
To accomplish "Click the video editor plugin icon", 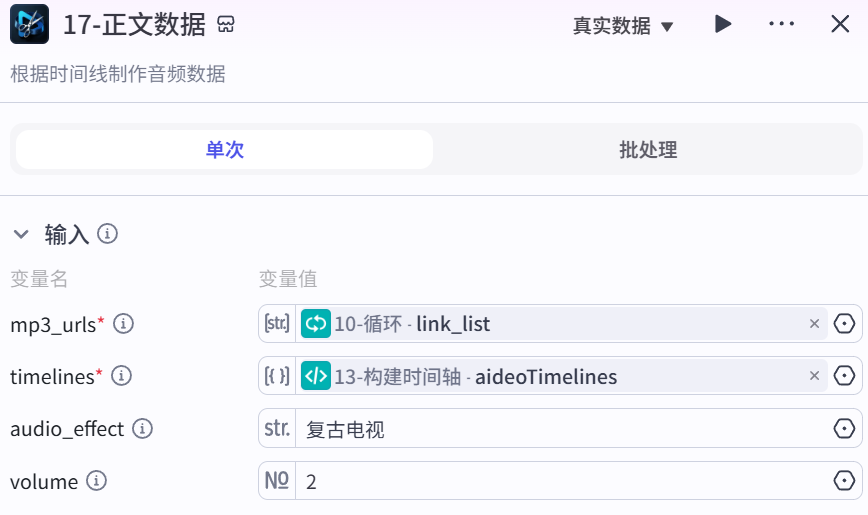I will click(29, 24).
